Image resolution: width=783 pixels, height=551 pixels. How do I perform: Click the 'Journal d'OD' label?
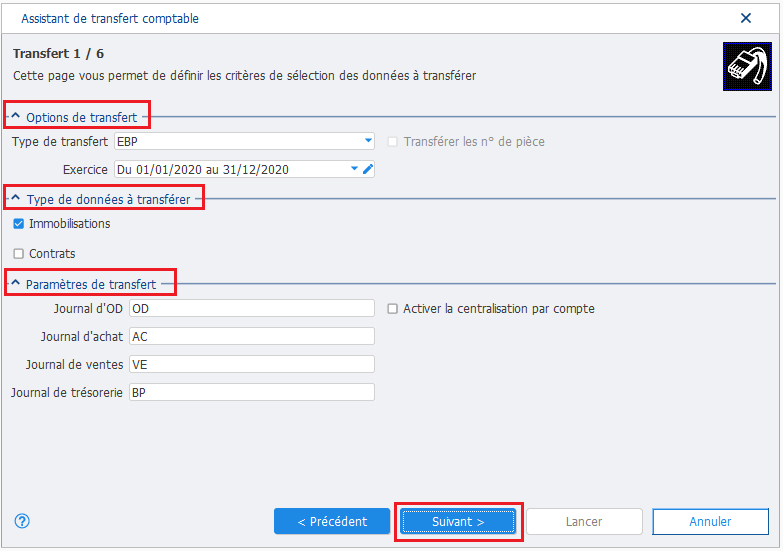click(x=88, y=309)
